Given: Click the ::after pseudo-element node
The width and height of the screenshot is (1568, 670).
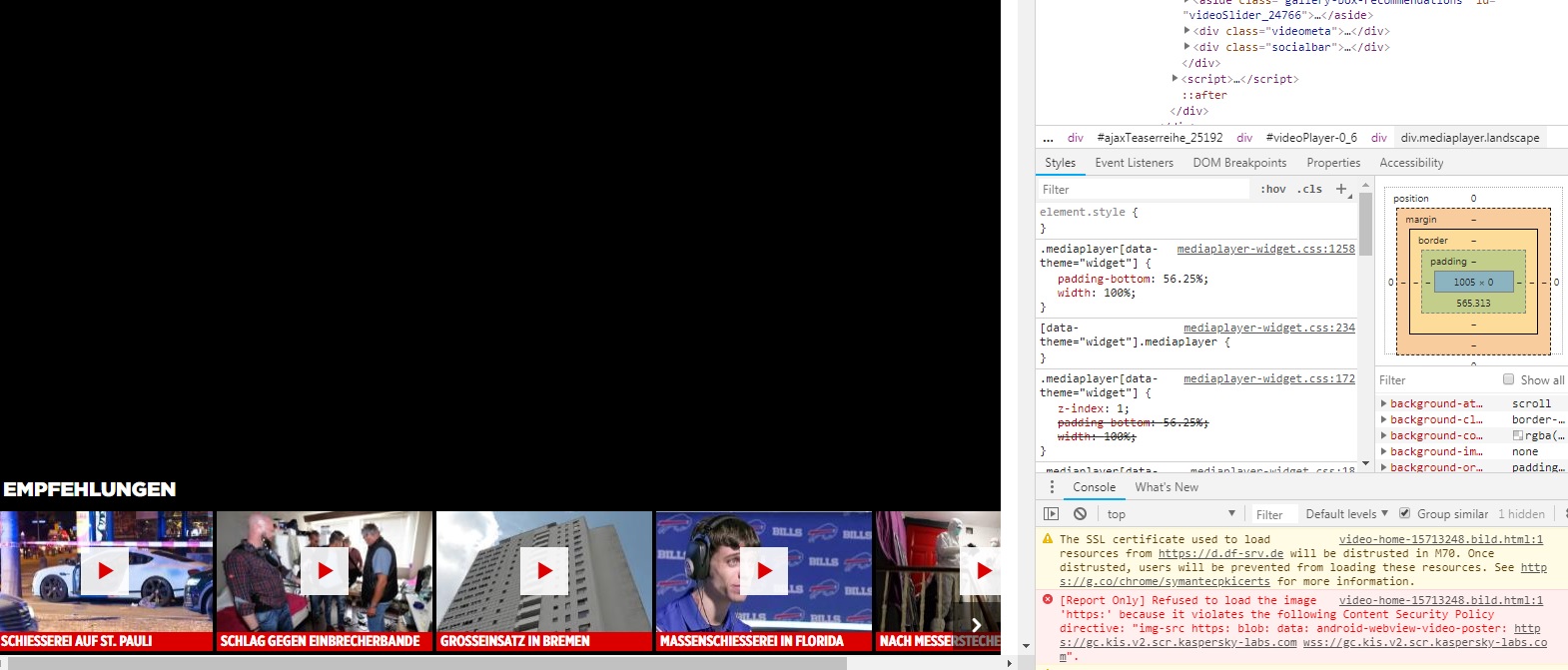Looking at the screenshot, I should 1204,95.
